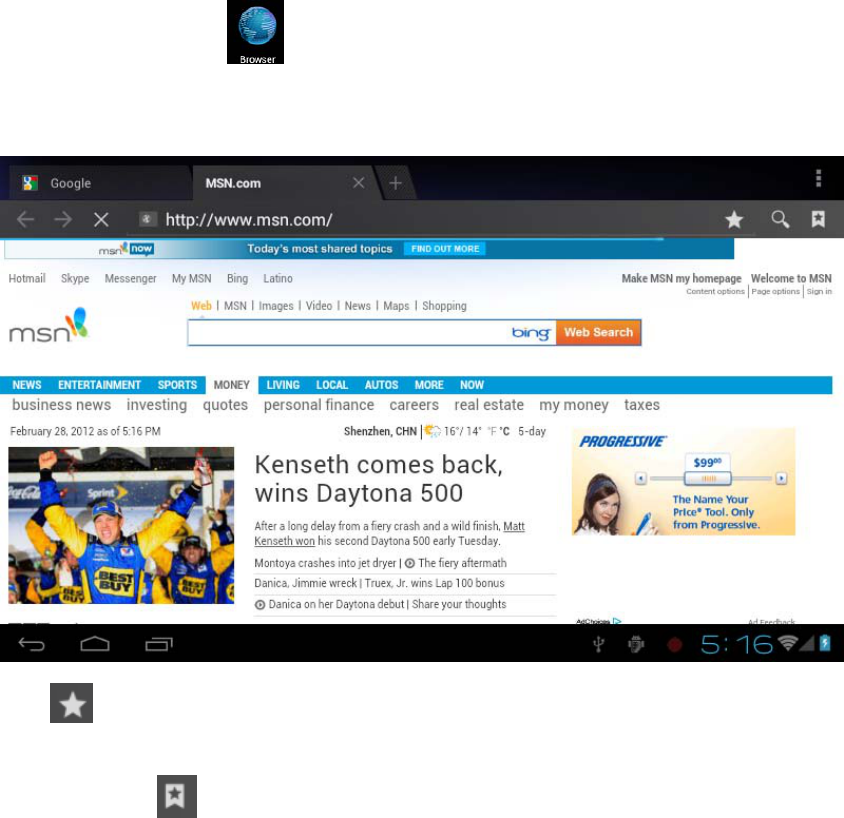The height and width of the screenshot is (818, 844).
Task: Select Maps search scope
Action: (396, 306)
